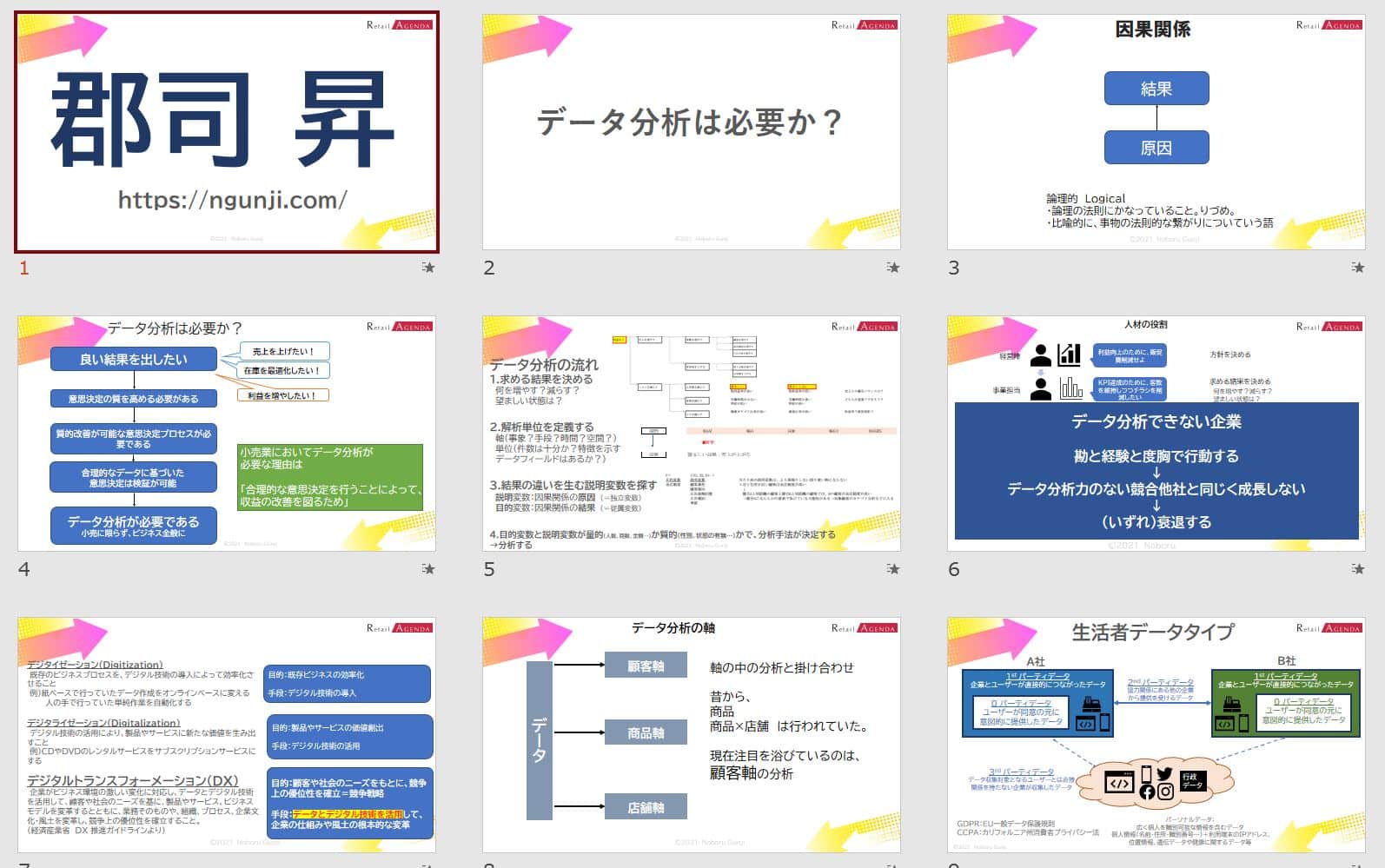Select the 郡司 昇 title slide thumbnail
Screen dimensions: 1385x868
(x=227, y=132)
